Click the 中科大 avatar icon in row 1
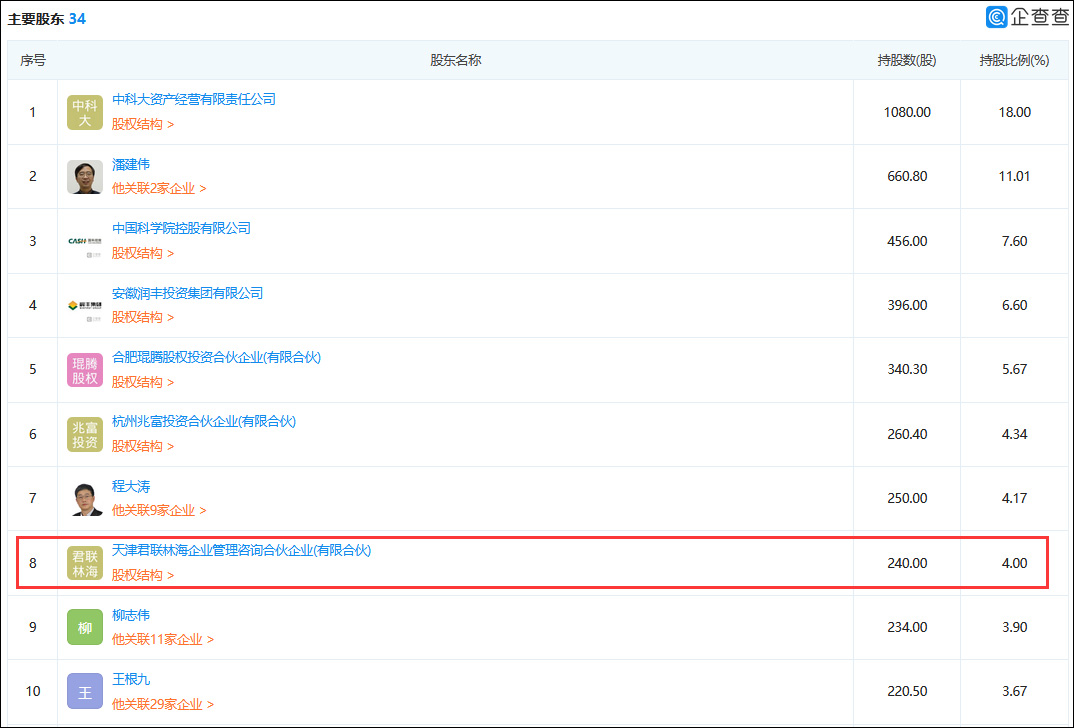The height and width of the screenshot is (728, 1074). 85,112
